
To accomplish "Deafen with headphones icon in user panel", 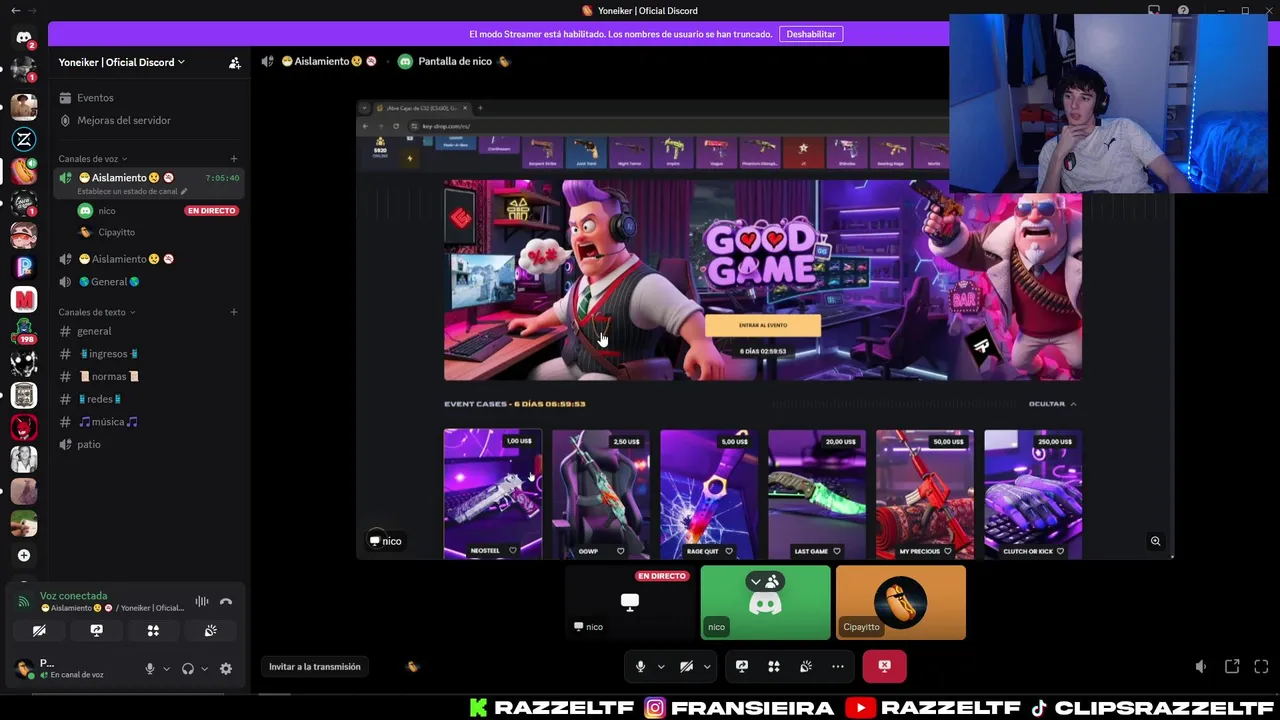I will (187, 669).
